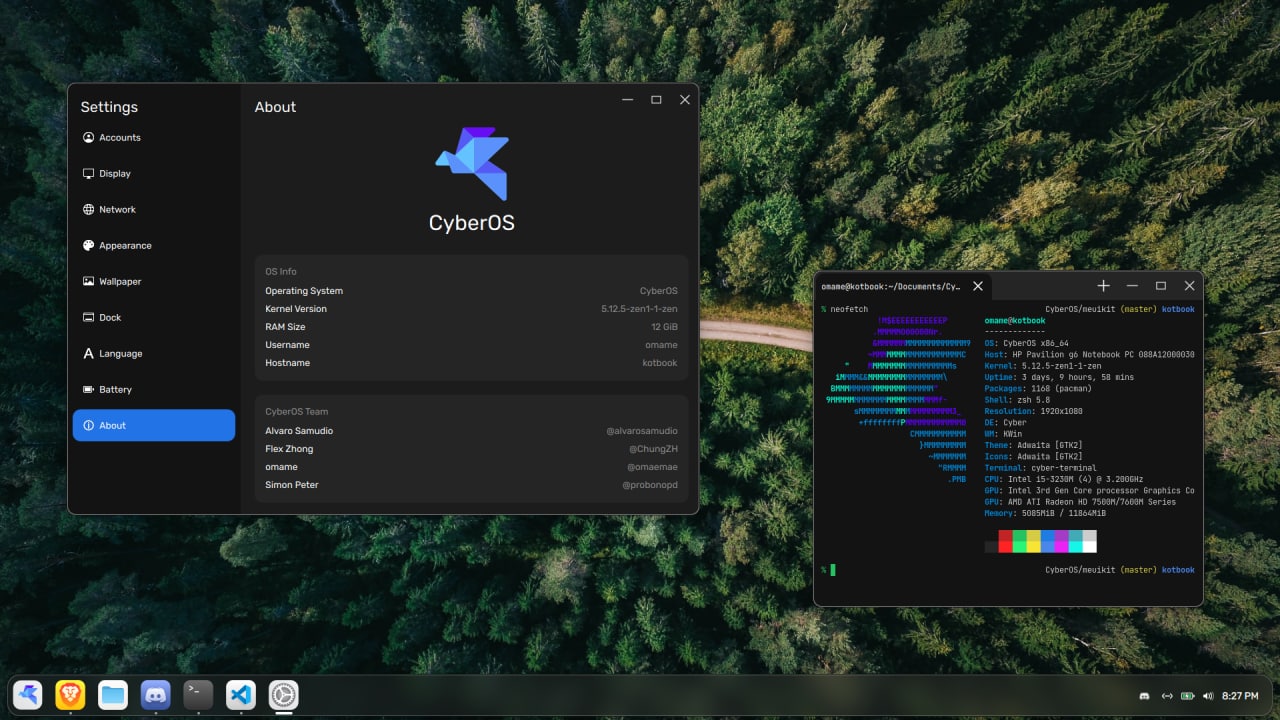Click the neofetch command in the terminal
The width and height of the screenshot is (1280, 720).
pos(849,309)
